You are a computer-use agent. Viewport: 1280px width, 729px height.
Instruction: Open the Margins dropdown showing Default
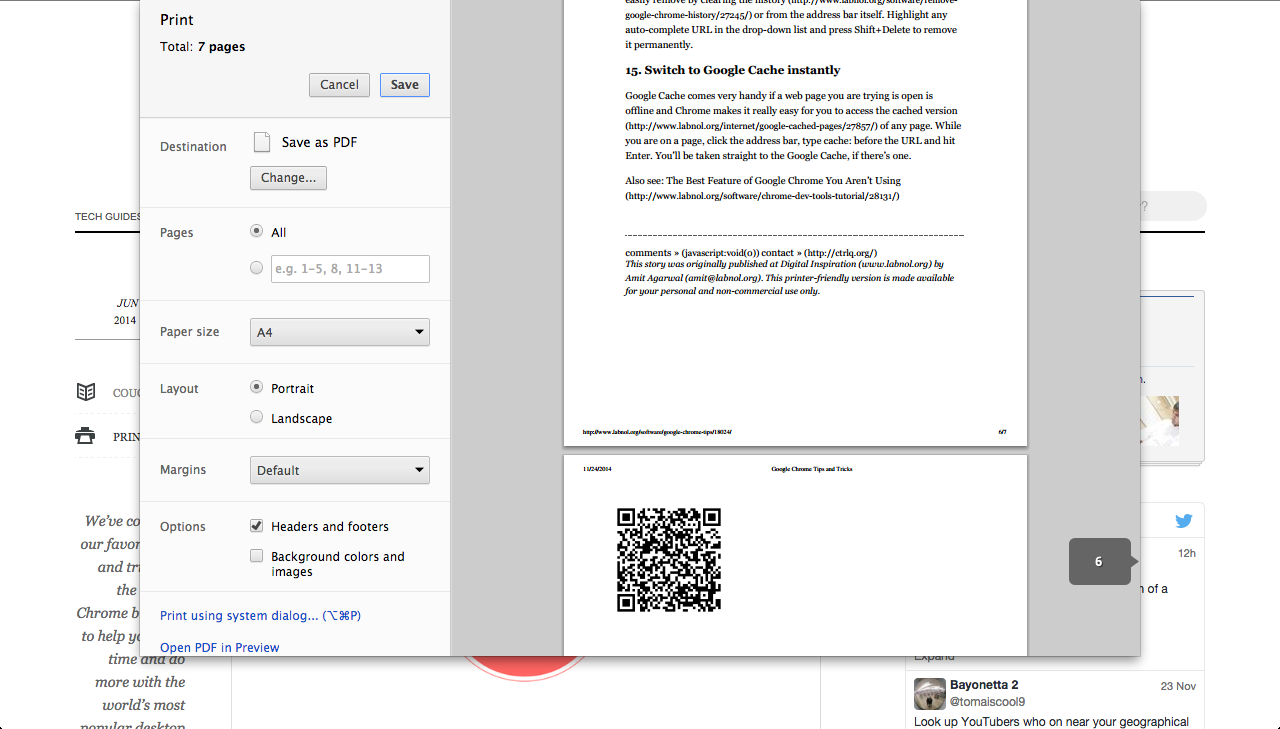pyautogui.click(x=339, y=469)
